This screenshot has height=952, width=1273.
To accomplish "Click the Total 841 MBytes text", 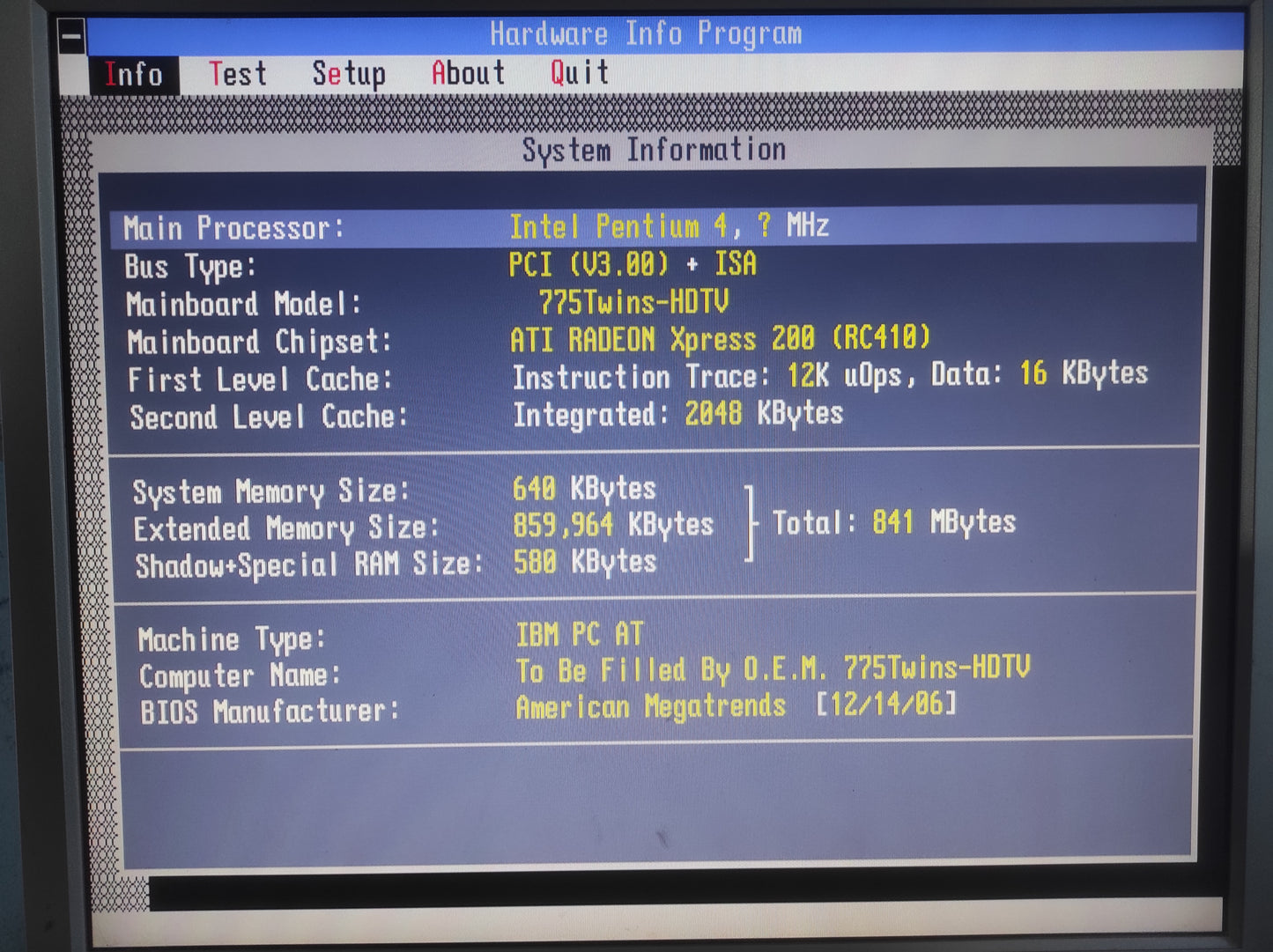I will click(893, 523).
